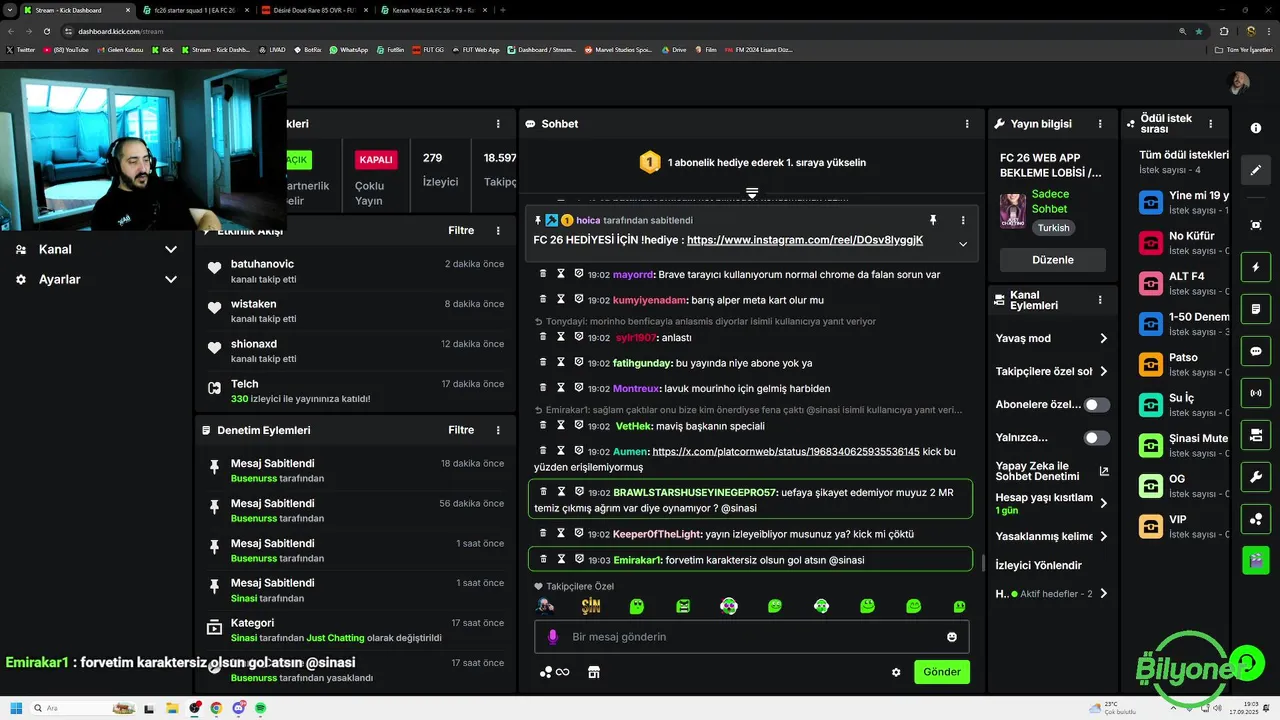This screenshot has width=1280, height=720.
Task: Ban fatihgunday using the shield icon
Action: point(578,362)
